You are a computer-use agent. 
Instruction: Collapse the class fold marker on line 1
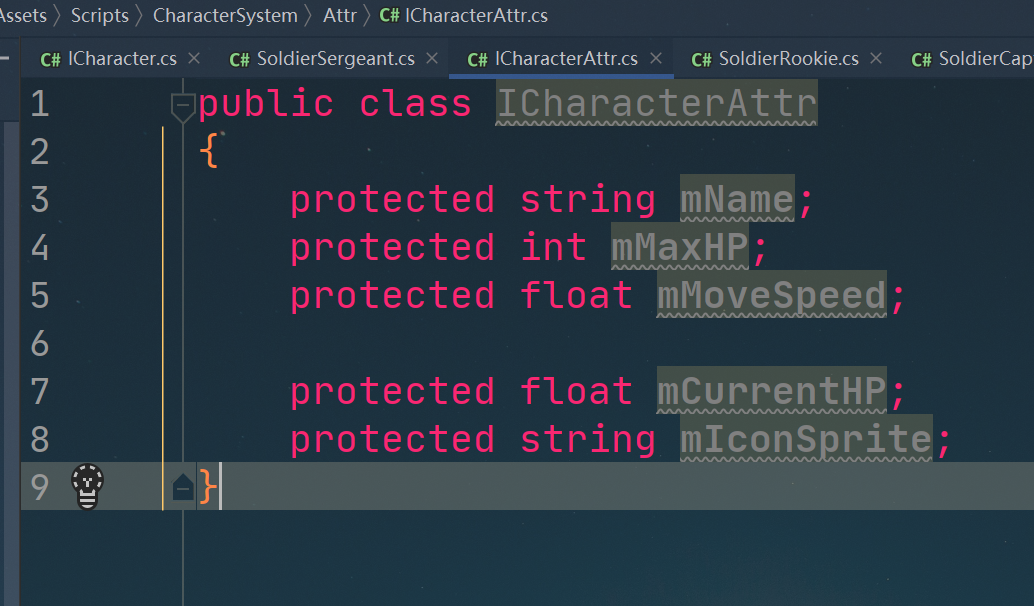pyautogui.click(x=182, y=104)
